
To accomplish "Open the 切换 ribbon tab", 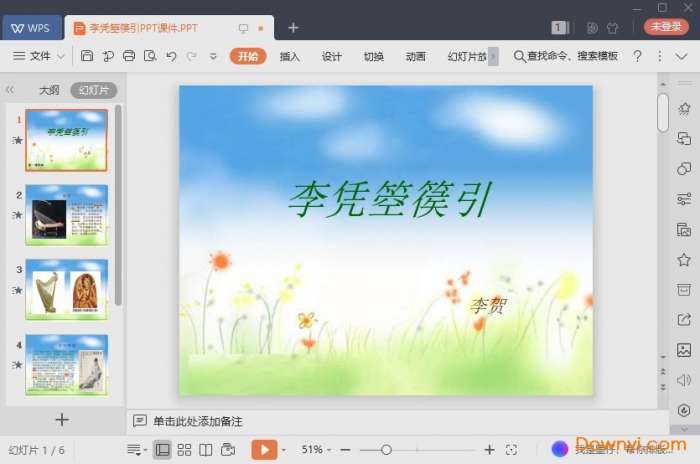I will pos(374,56).
